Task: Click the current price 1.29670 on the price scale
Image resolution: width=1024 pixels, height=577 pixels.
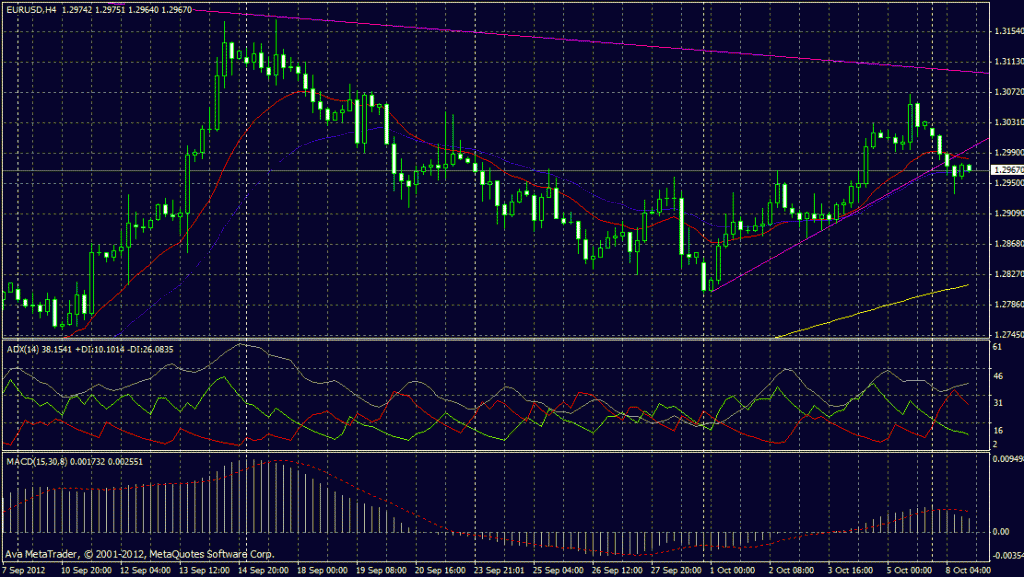Action: (1000, 168)
